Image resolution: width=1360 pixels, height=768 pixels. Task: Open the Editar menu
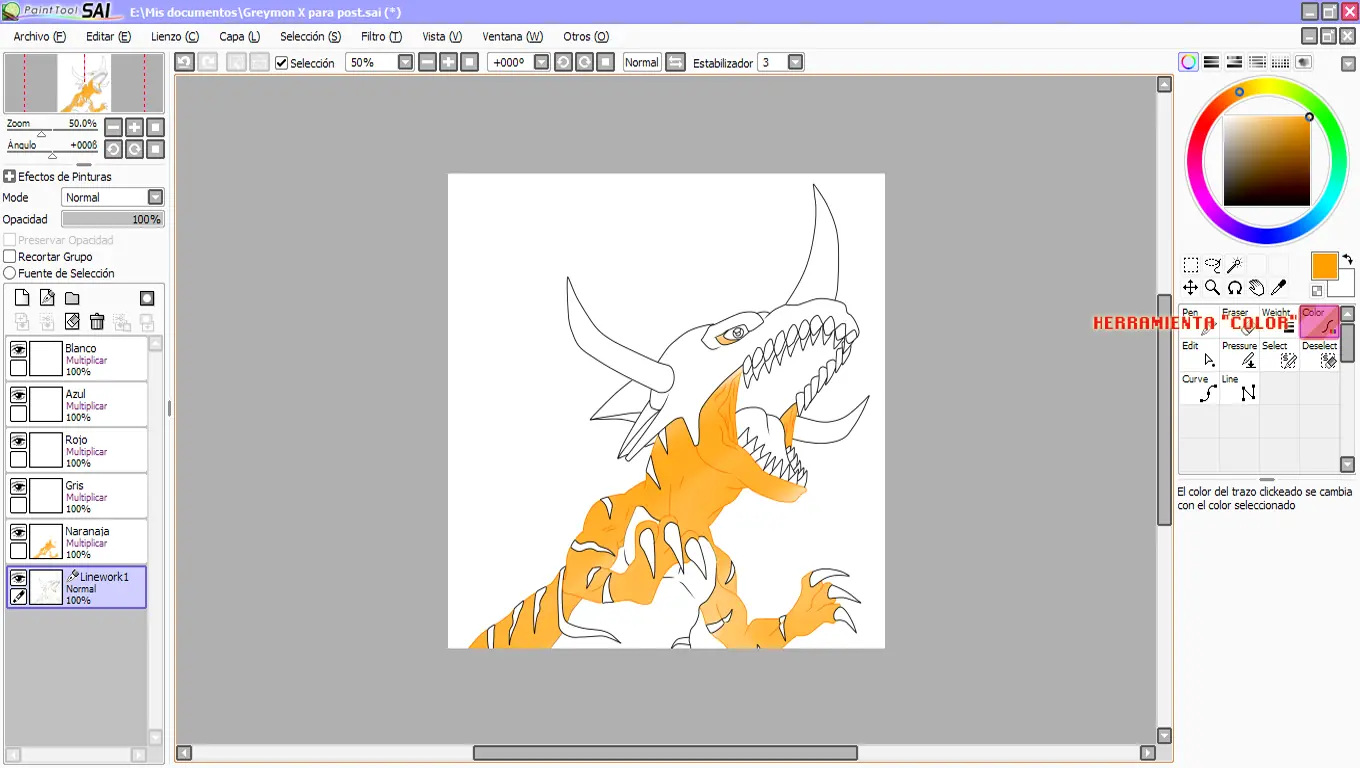pyautogui.click(x=108, y=36)
